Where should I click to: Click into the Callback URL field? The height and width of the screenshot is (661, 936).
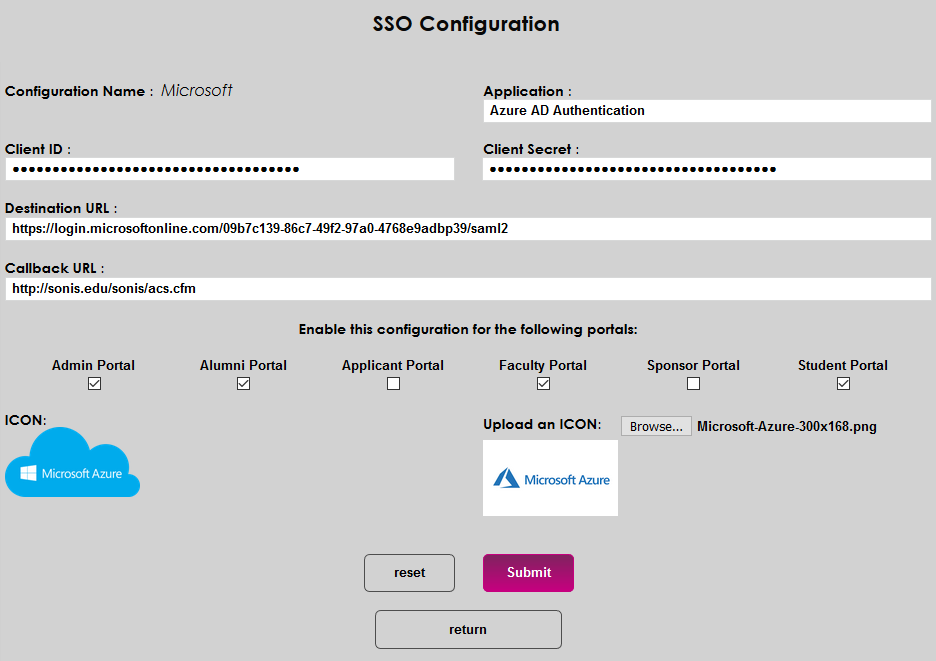point(468,289)
